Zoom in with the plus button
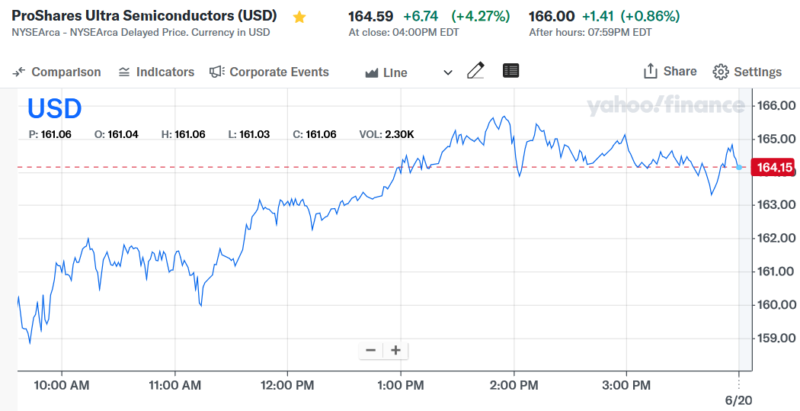 tap(396, 350)
